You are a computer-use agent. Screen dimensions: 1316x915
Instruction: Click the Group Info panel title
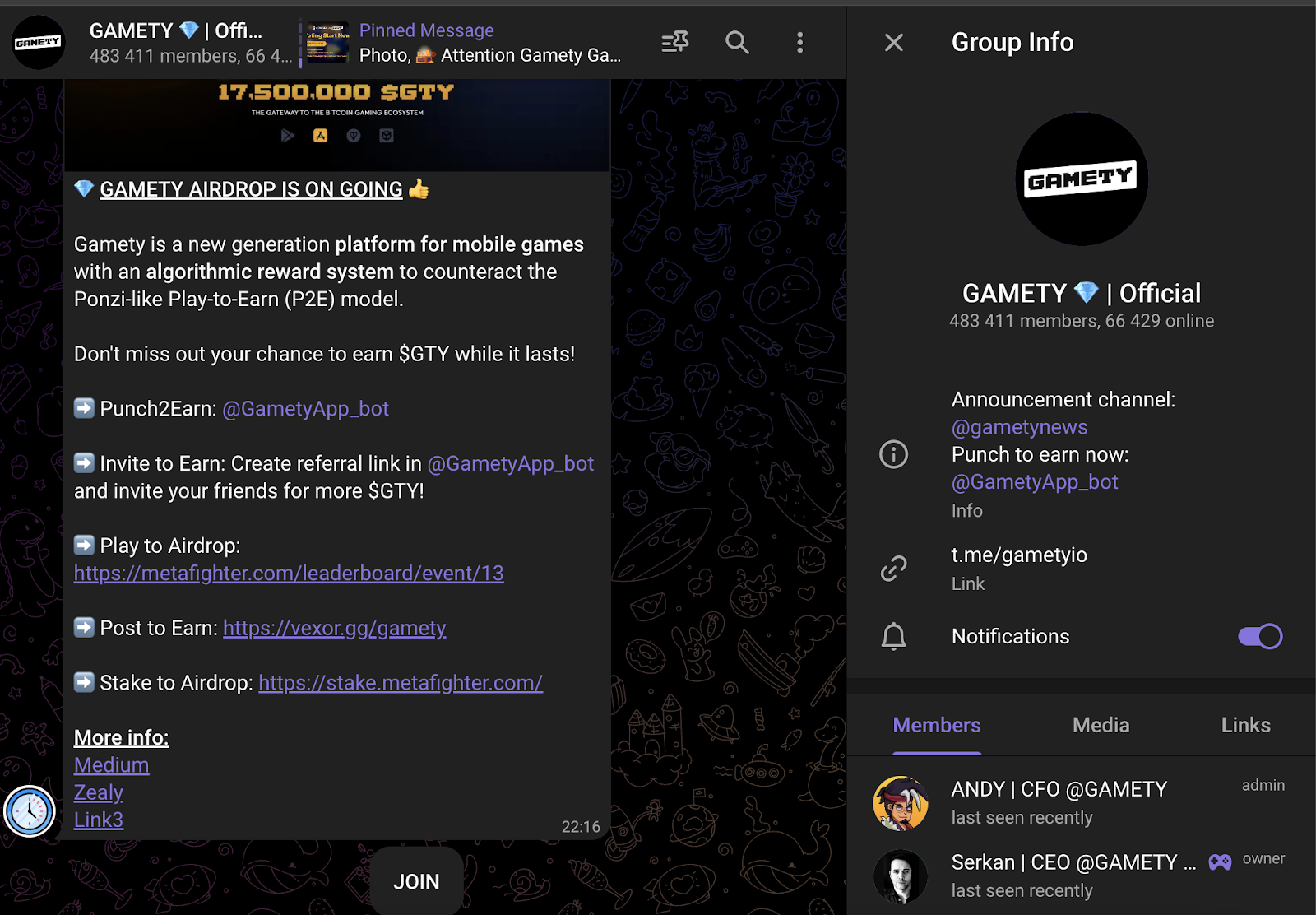click(x=1012, y=42)
